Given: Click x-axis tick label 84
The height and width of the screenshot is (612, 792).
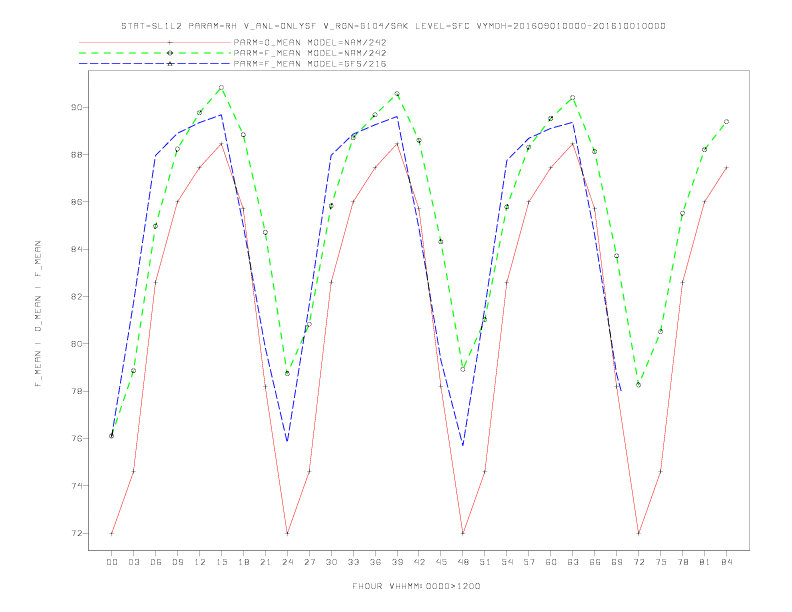Looking at the screenshot, I should (726, 562).
